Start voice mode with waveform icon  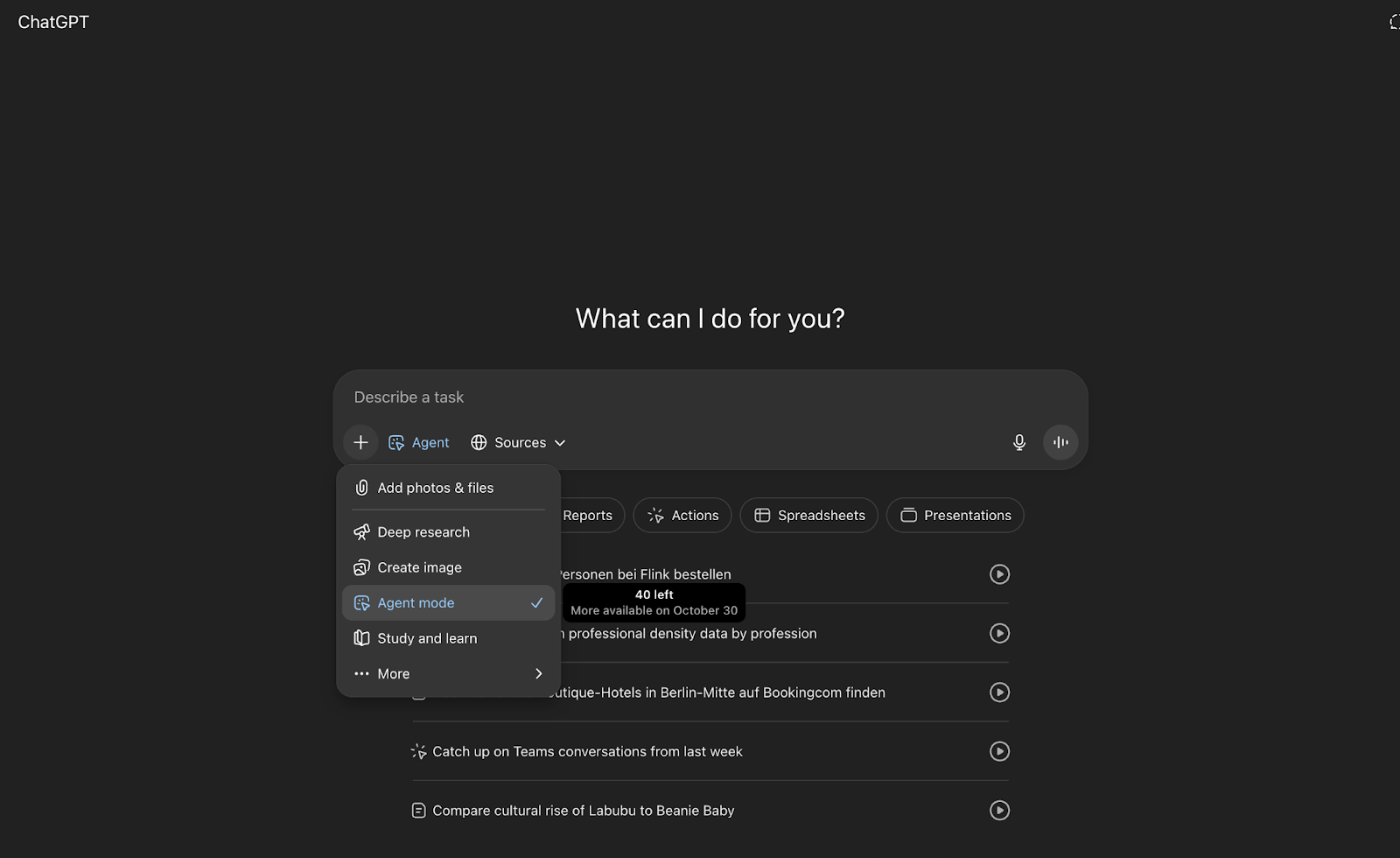tap(1060, 443)
